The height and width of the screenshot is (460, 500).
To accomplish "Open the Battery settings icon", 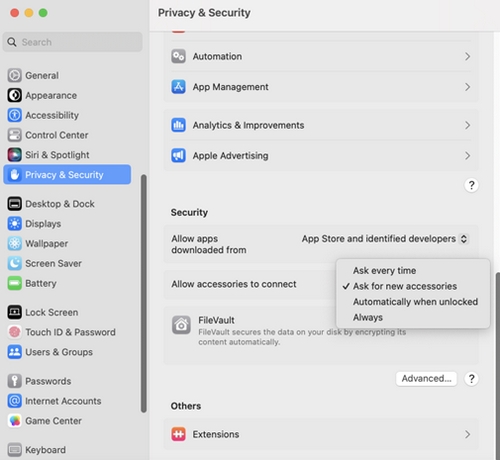I will pyautogui.click(x=14, y=283).
